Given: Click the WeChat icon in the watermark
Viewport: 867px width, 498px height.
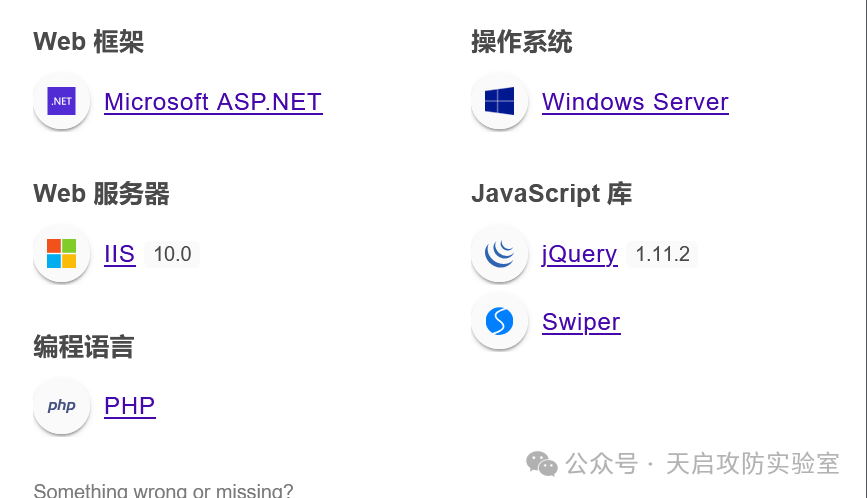Looking at the screenshot, I should 541,463.
